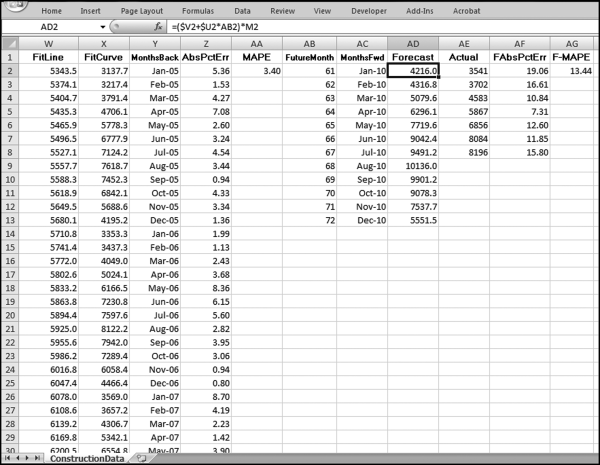This screenshot has width=600, height=465.
Task: Click the Insert Function fx icon
Action: 158,27
